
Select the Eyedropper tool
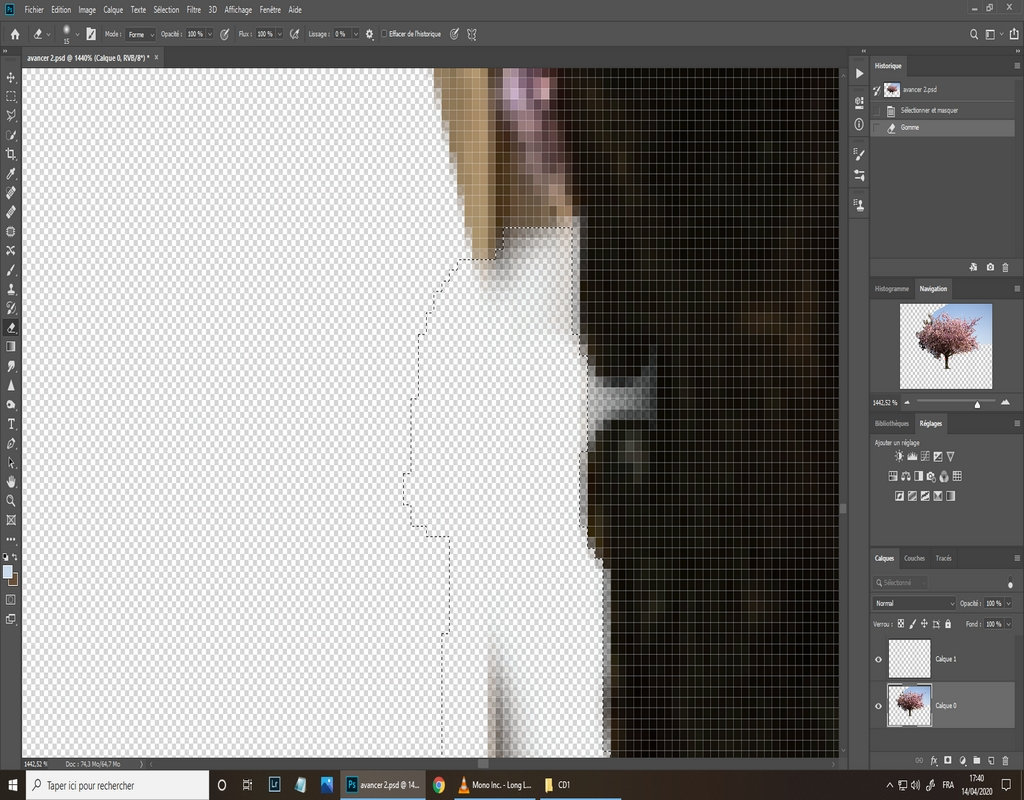click(11, 174)
